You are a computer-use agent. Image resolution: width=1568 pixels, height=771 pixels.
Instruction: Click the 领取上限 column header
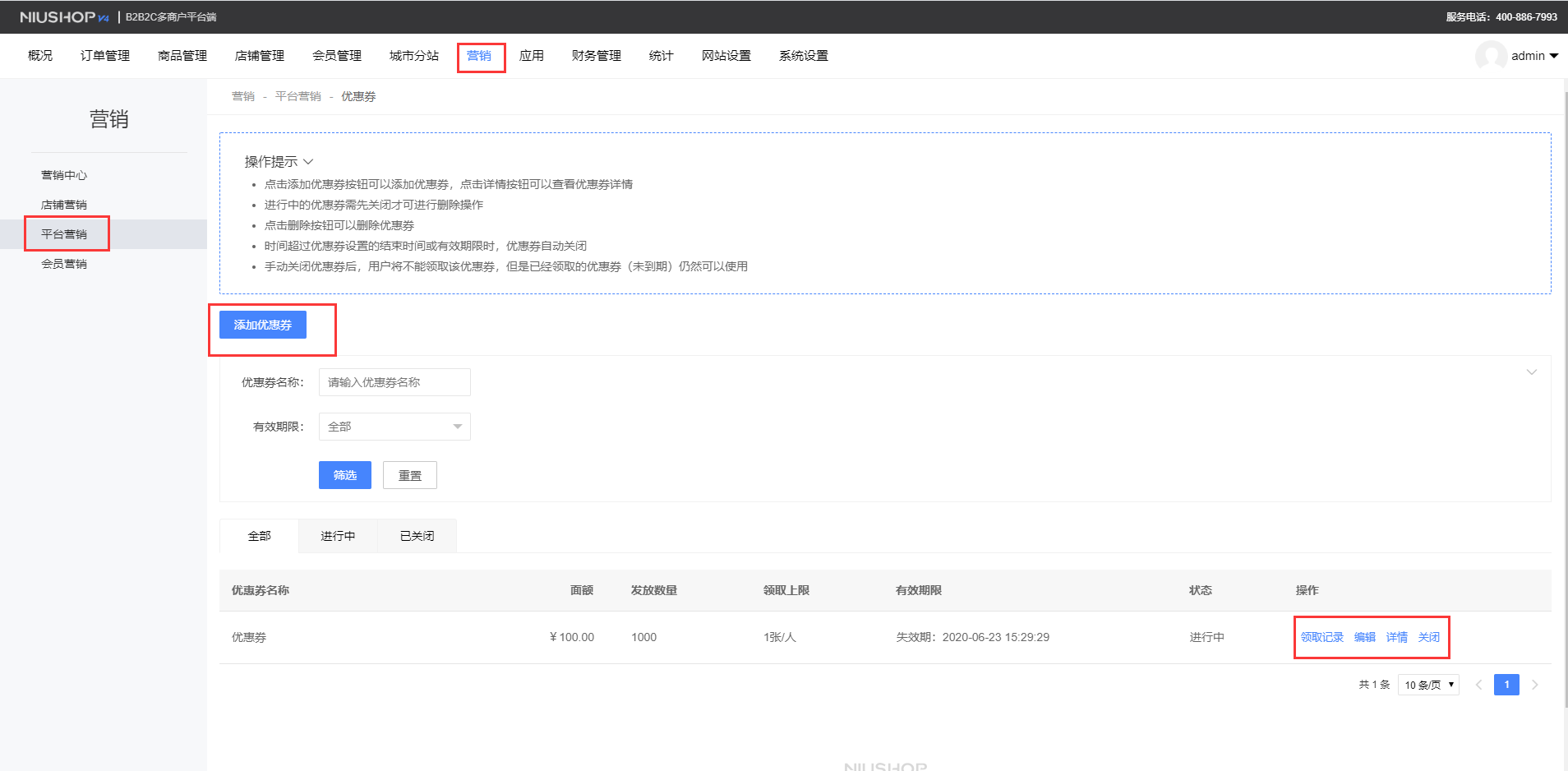(786, 590)
